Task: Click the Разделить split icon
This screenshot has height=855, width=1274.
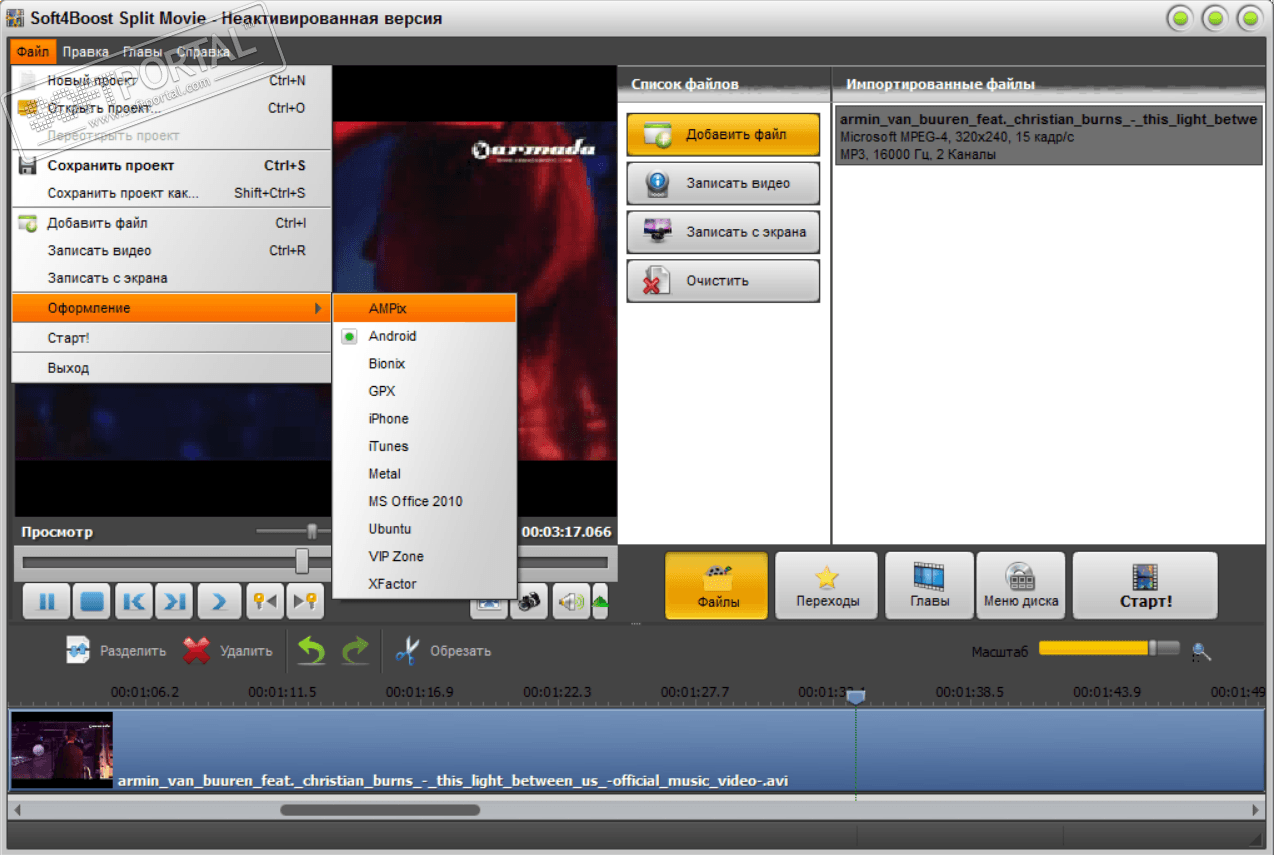Action: pos(78,651)
